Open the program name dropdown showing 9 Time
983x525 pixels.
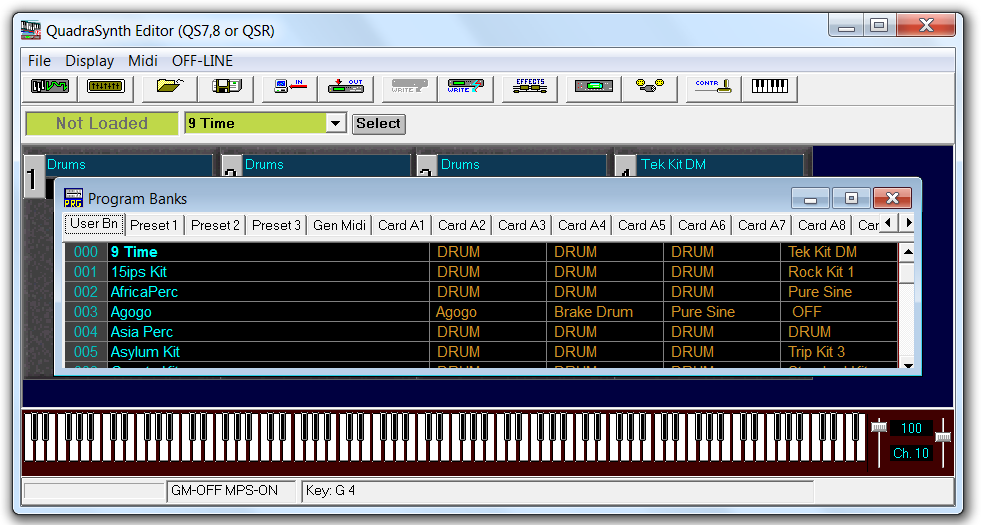point(336,124)
